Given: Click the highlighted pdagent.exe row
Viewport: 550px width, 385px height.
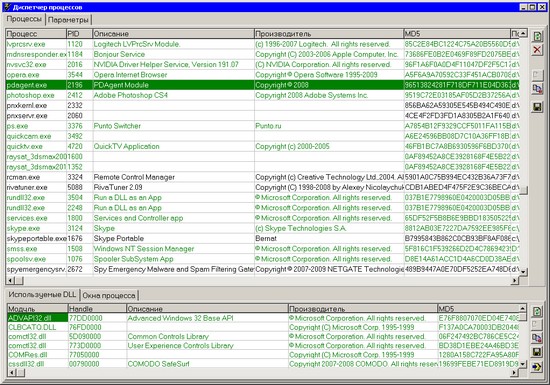Looking at the screenshot, I should [x=262, y=85].
